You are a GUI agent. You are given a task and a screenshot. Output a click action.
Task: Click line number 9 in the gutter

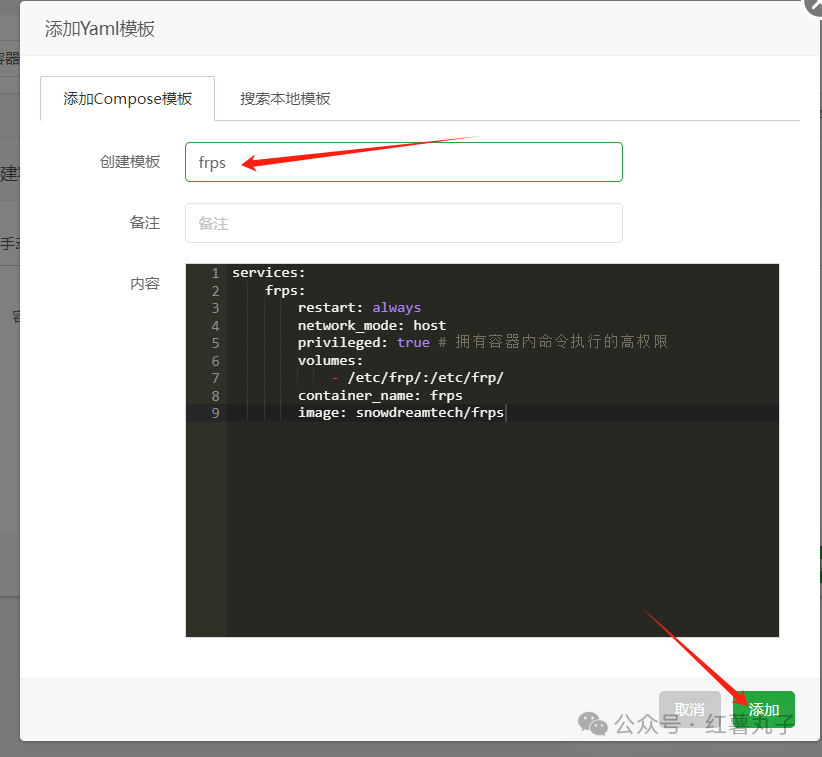215,413
